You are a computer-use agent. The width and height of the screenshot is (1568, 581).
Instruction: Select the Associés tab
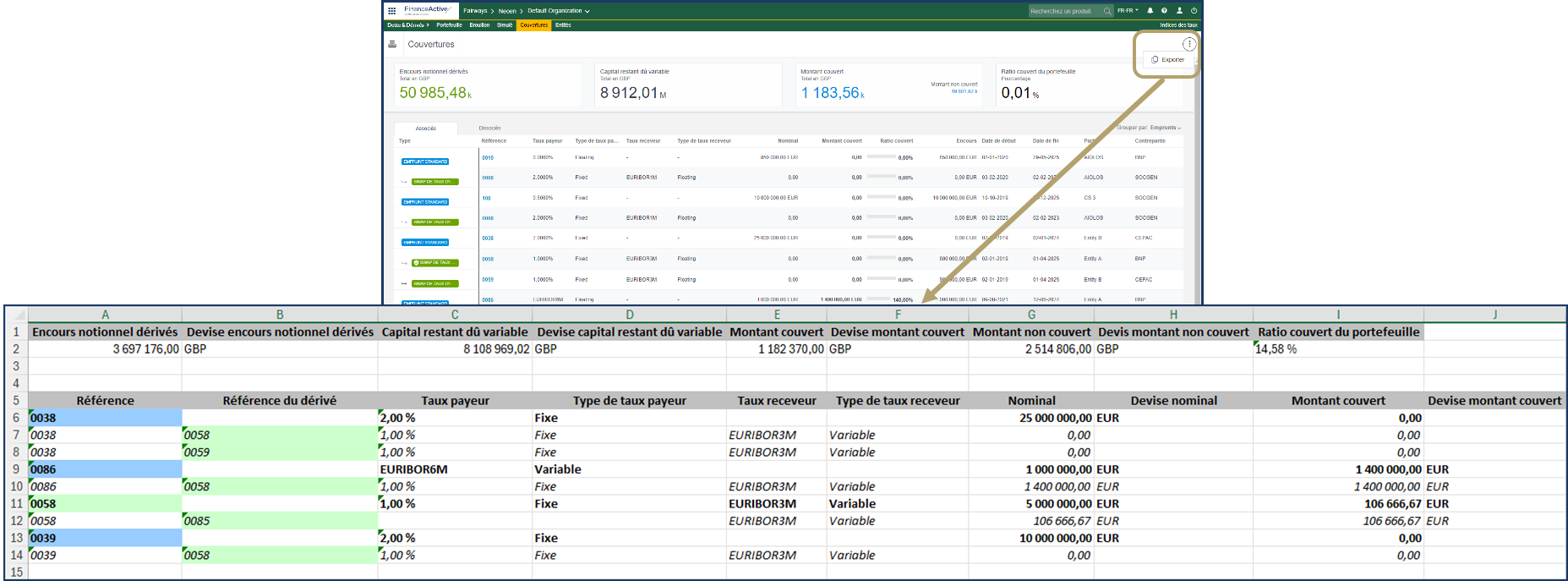point(426,129)
